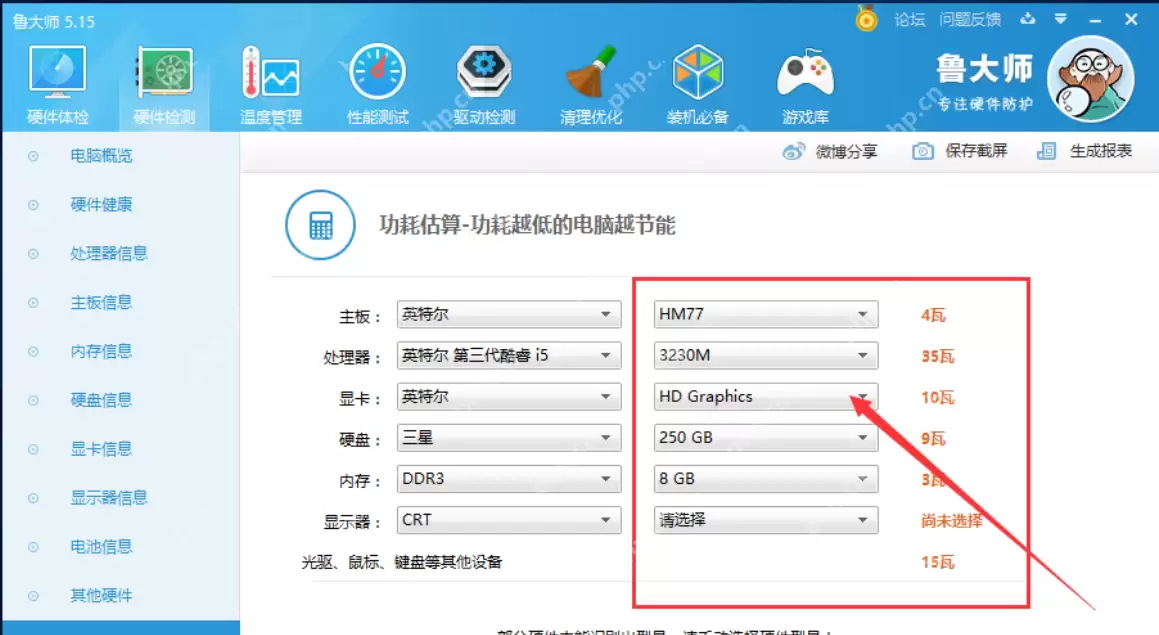Launch the 性能测试 performance test
The height and width of the screenshot is (635, 1159).
[x=375, y=80]
